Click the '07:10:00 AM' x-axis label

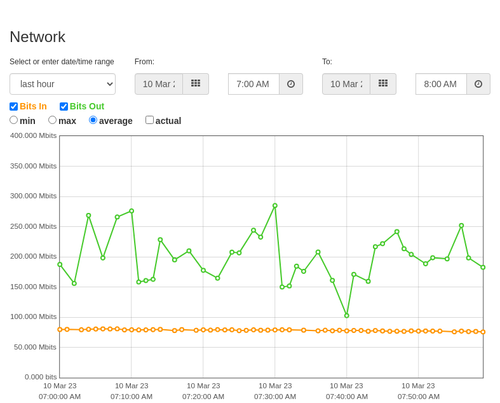click(131, 397)
